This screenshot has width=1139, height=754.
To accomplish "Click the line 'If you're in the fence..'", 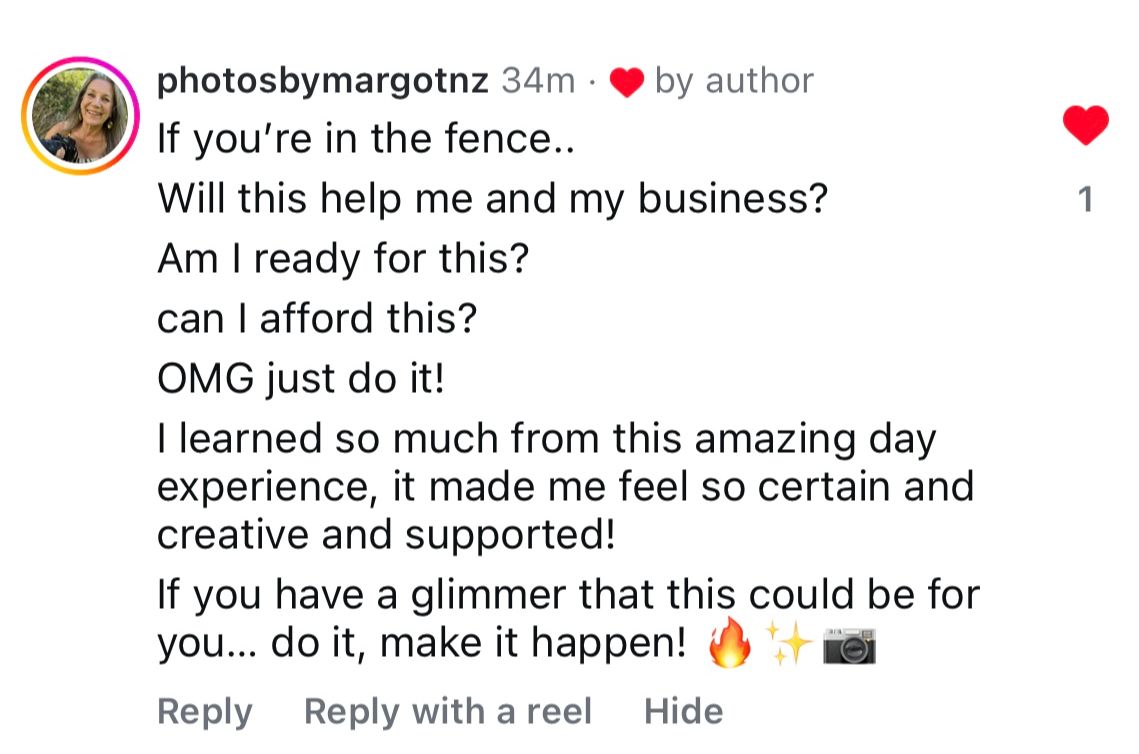I will 366,140.
